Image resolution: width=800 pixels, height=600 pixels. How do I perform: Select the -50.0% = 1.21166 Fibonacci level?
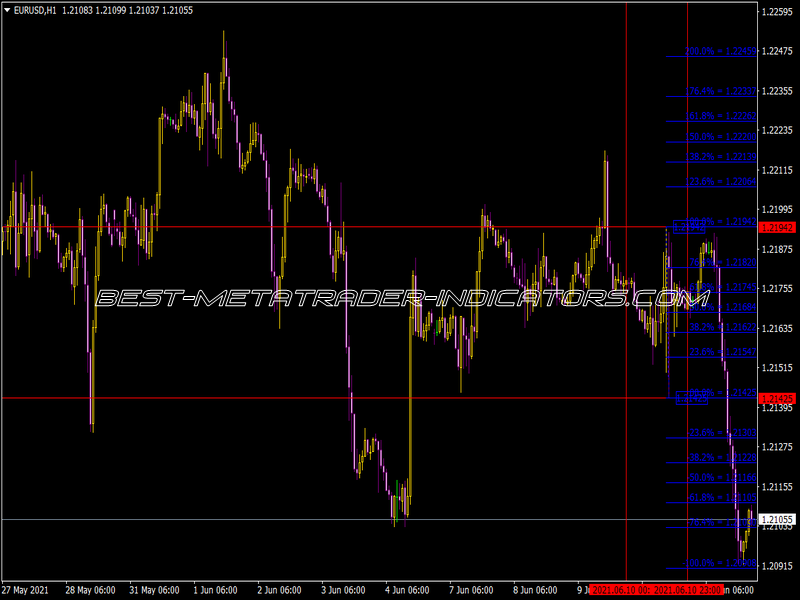(x=722, y=478)
